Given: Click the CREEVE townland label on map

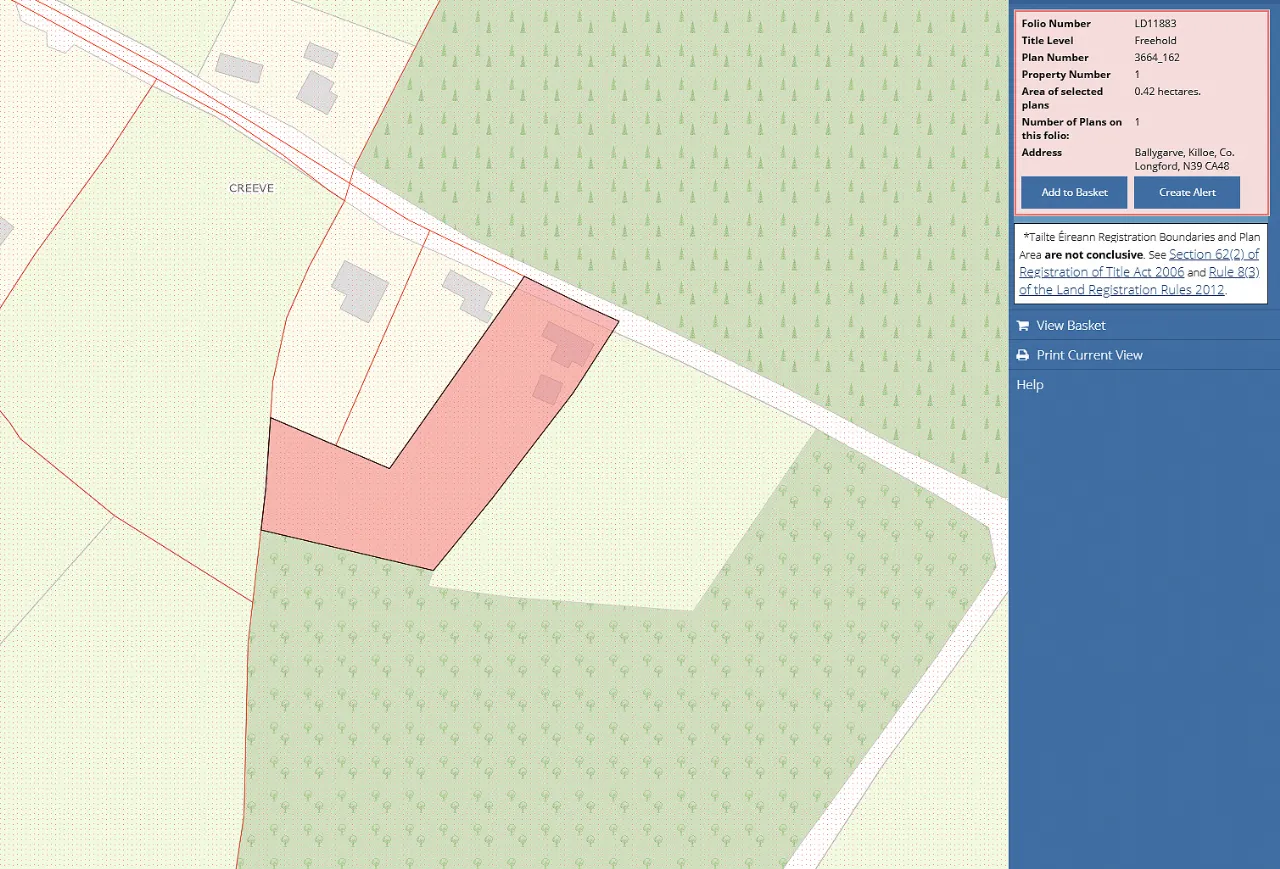Looking at the screenshot, I should tap(251, 188).
